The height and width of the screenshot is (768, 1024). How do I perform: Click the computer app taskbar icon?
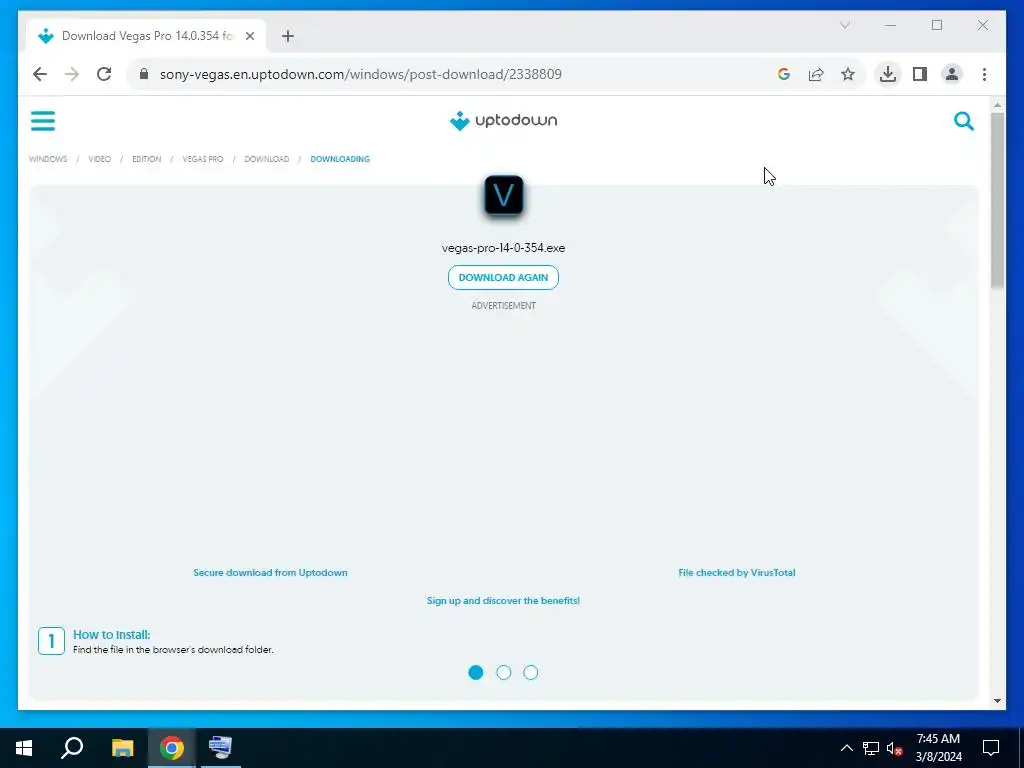pos(221,748)
